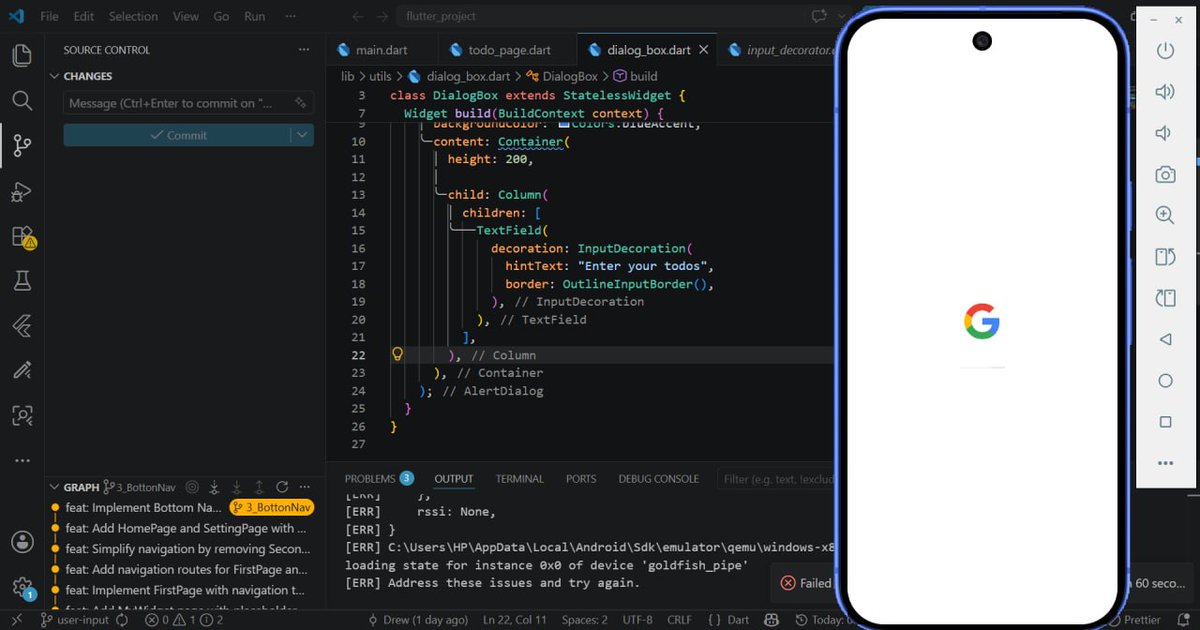Open the Run and Debug view
The height and width of the screenshot is (630, 1200).
pyautogui.click(x=22, y=192)
